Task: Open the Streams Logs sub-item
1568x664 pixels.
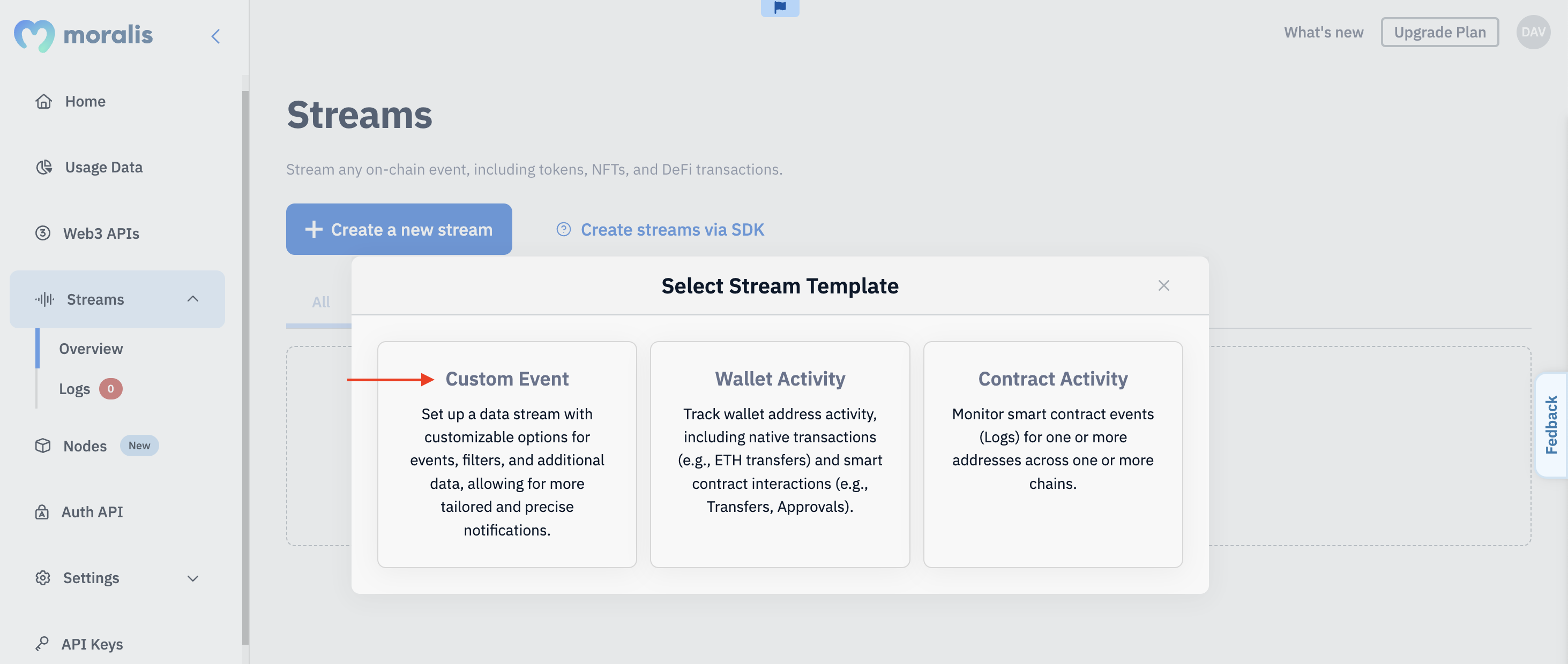Action: (x=74, y=389)
